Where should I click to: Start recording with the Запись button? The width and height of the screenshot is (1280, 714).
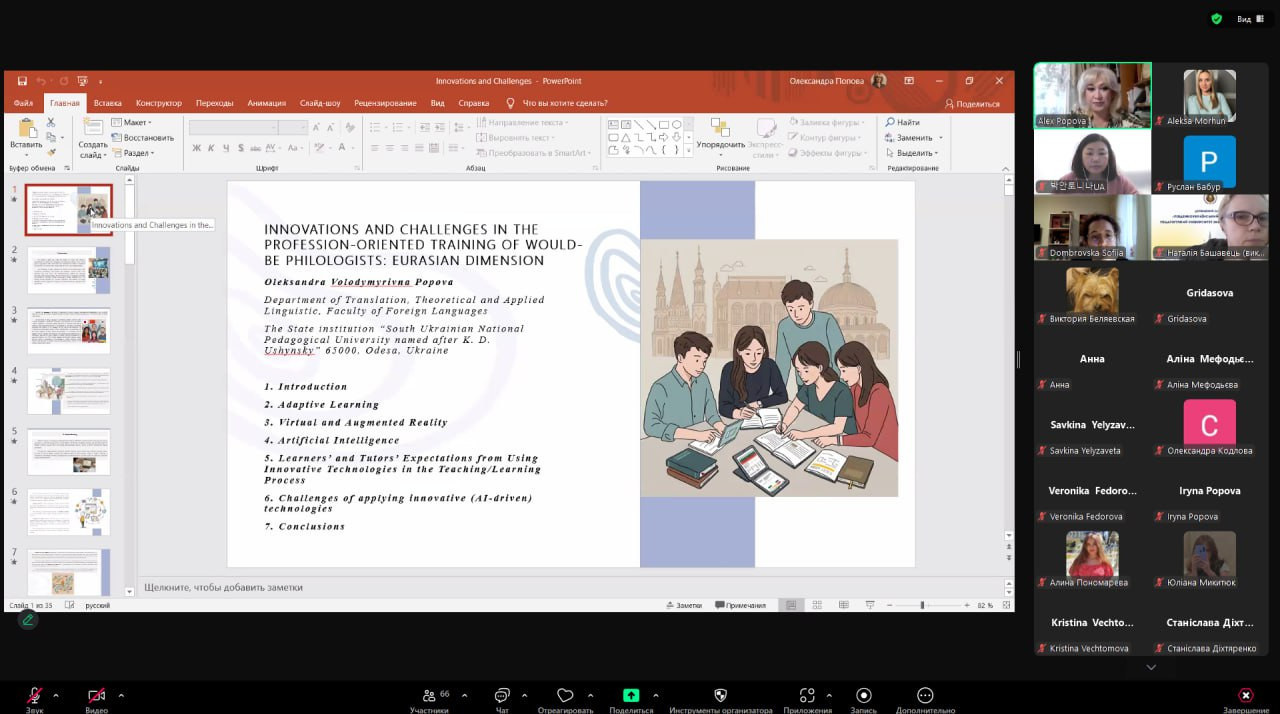[x=863, y=696]
